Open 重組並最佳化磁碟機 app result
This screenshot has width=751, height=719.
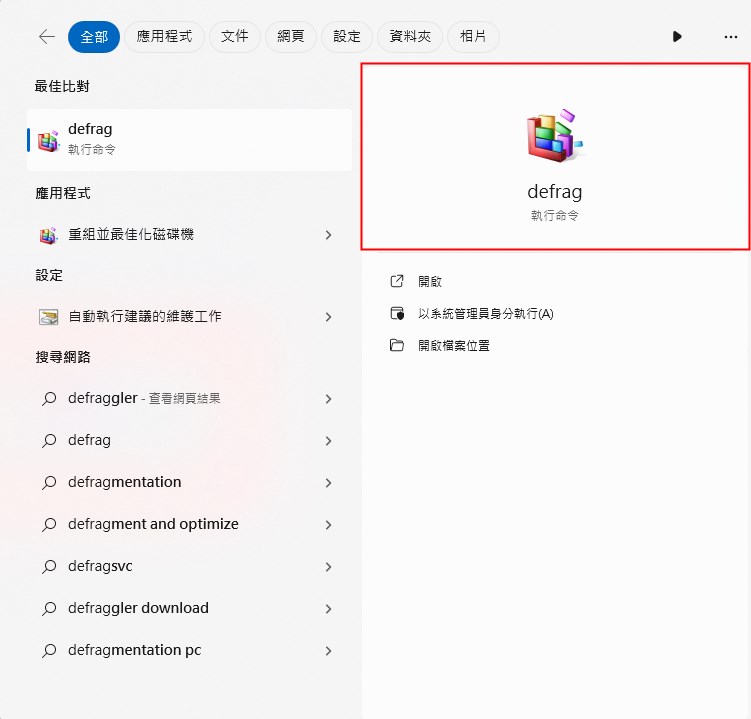190,235
